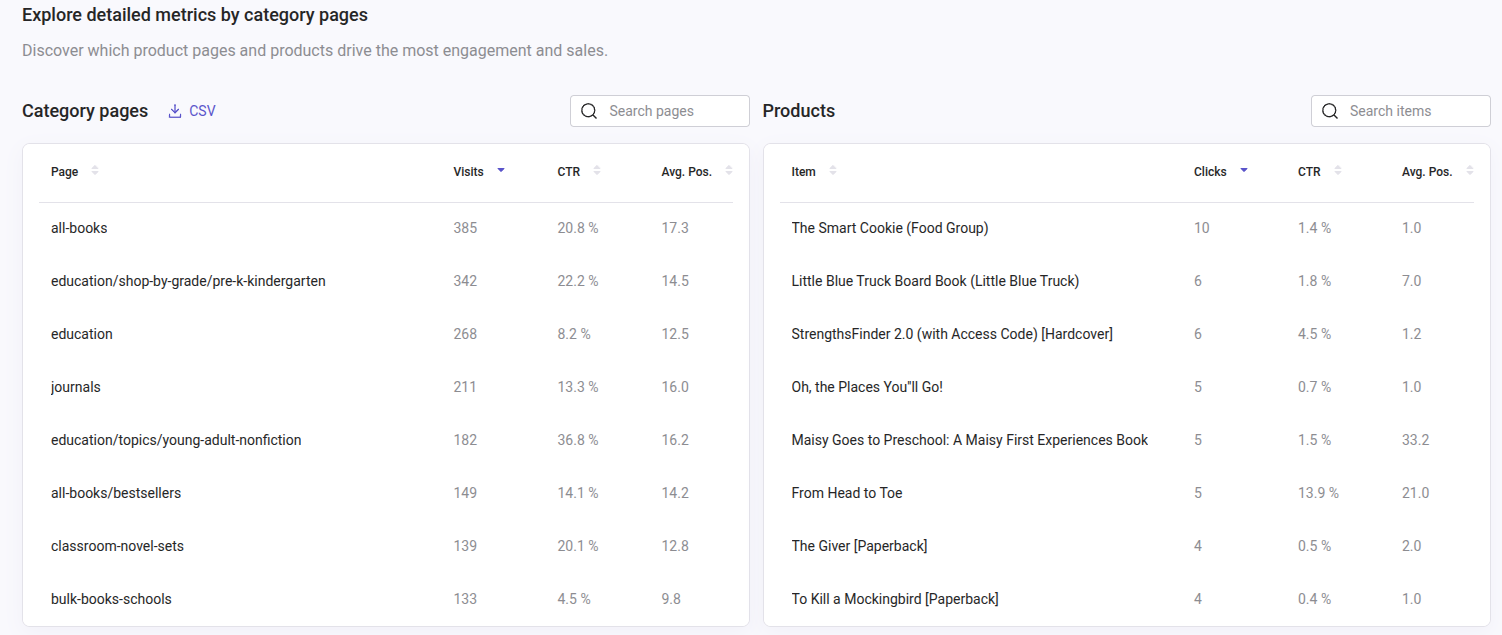
Task: Toggle sort on the products CTR column
Action: point(1338,171)
